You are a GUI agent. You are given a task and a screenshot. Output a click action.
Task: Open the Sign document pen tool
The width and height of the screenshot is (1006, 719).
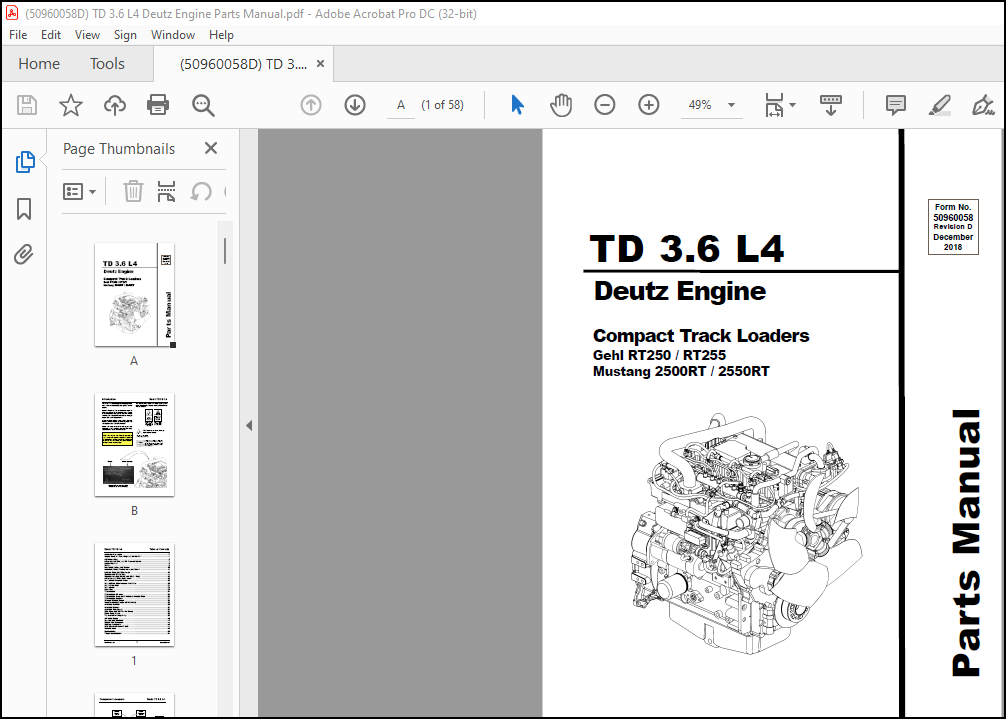pos(983,105)
